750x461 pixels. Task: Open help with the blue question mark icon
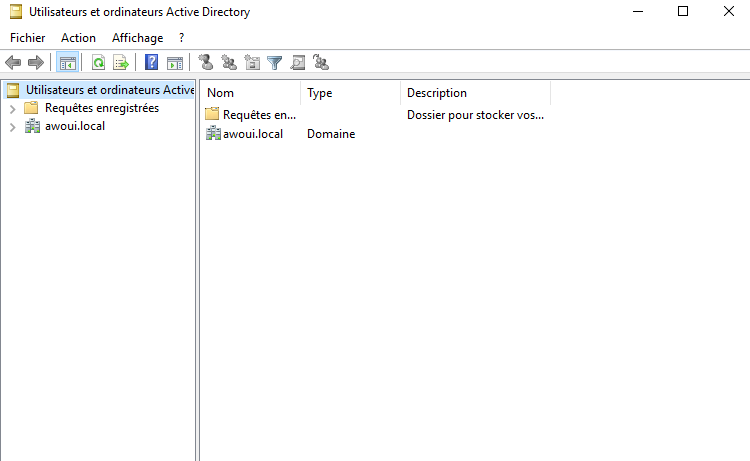tap(152, 63)
